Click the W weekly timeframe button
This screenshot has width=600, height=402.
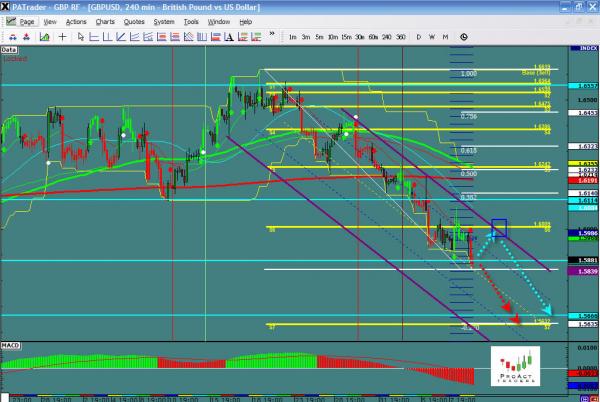pyautogui.click(x=432, y=36)
